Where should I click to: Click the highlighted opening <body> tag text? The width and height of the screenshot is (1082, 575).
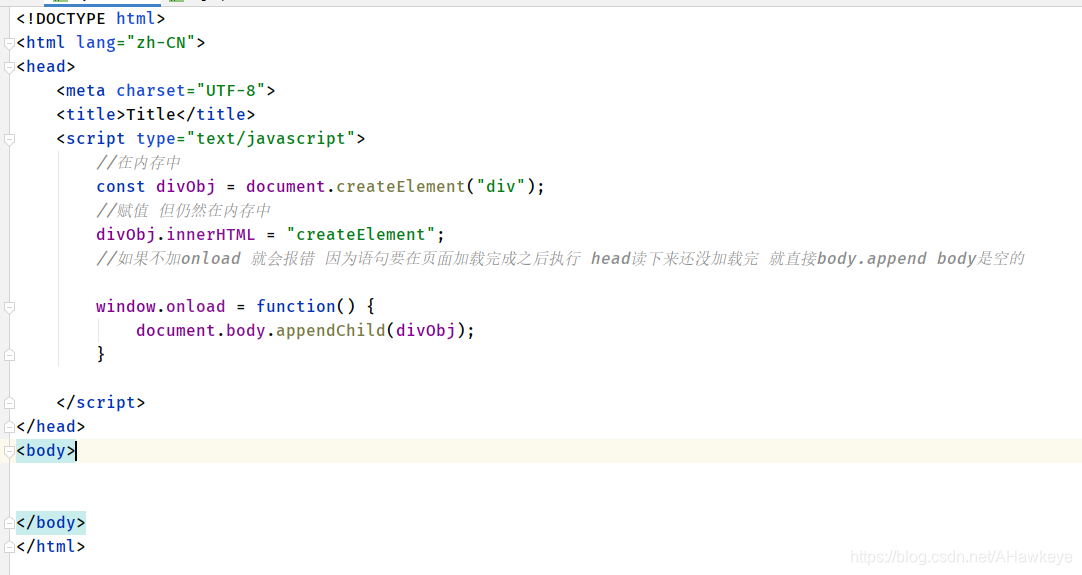point(46,451)
